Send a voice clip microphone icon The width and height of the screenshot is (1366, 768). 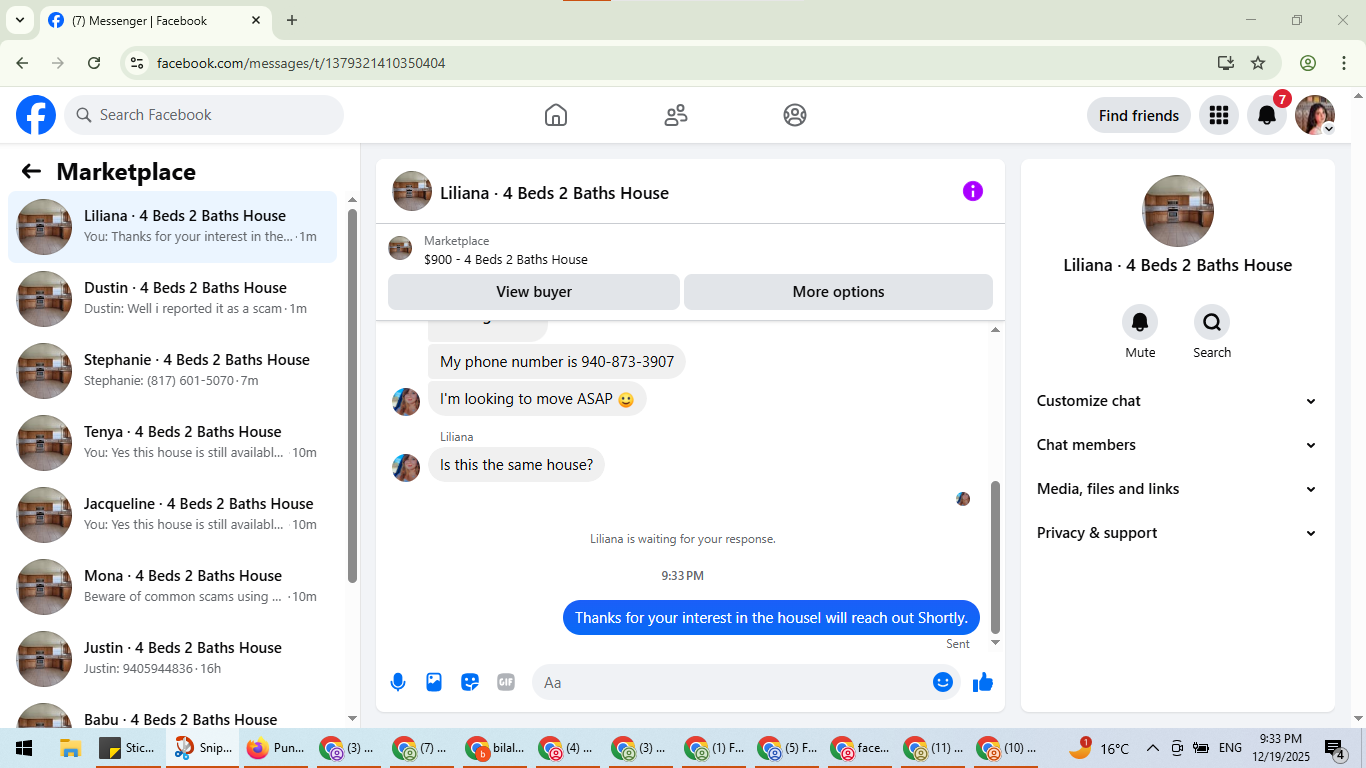(x=398, y=682)
